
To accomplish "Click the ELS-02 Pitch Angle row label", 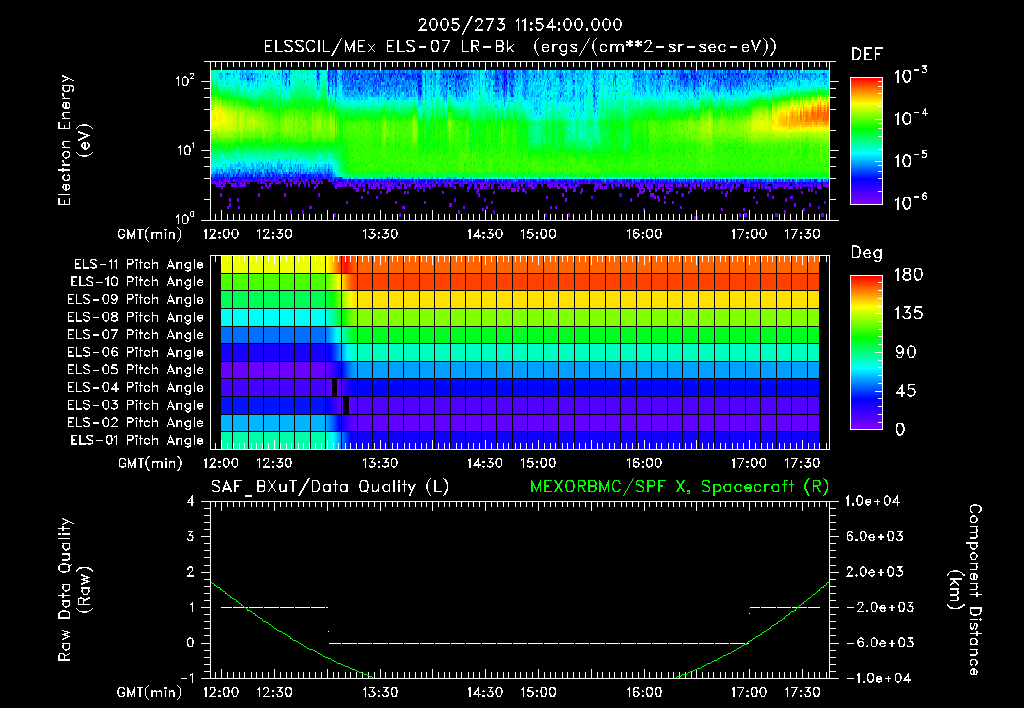I will (136, 423).
